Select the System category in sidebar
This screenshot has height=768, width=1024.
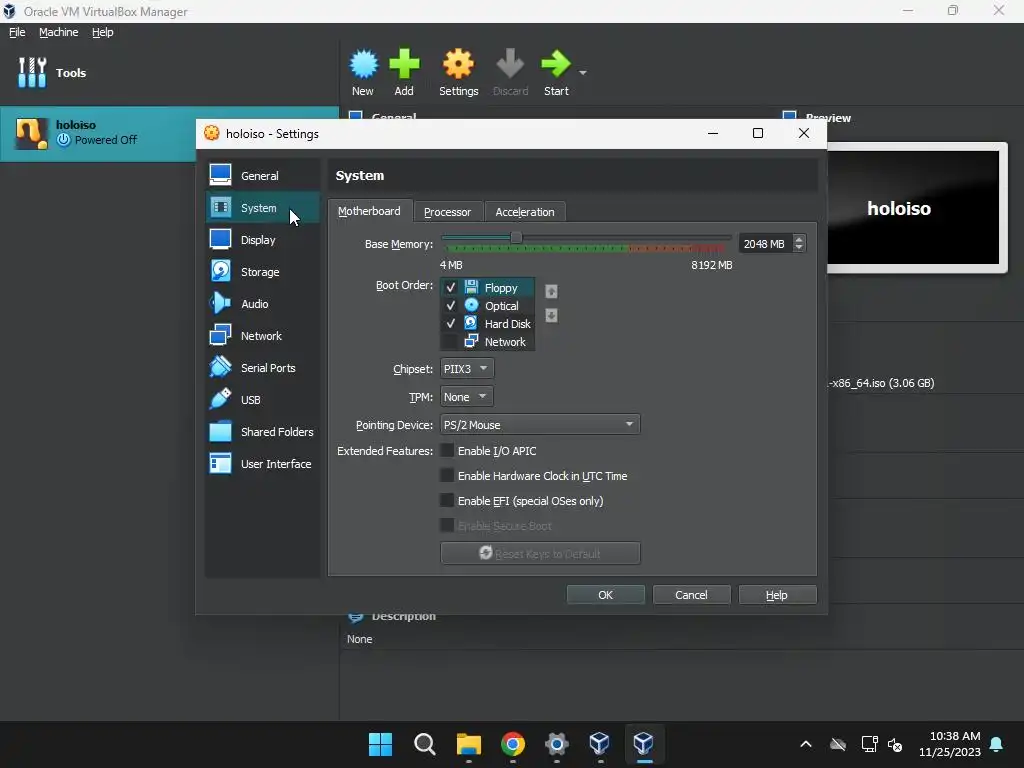pos(263,208)
